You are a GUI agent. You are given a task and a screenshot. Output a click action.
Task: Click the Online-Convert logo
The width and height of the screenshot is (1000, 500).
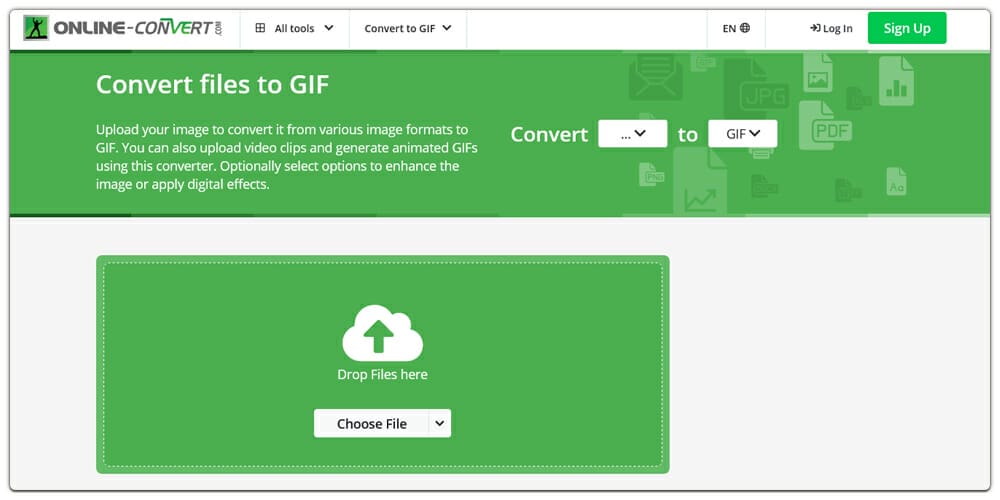(x=122, y=28)
